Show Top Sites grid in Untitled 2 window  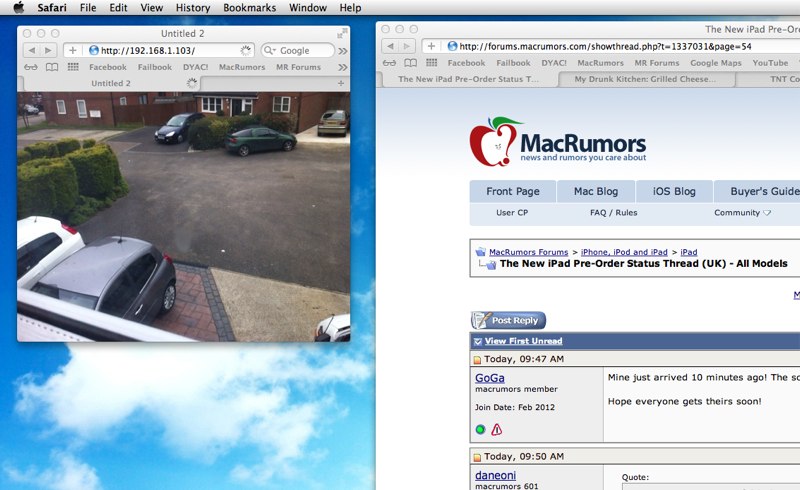[x=73, y=67]
